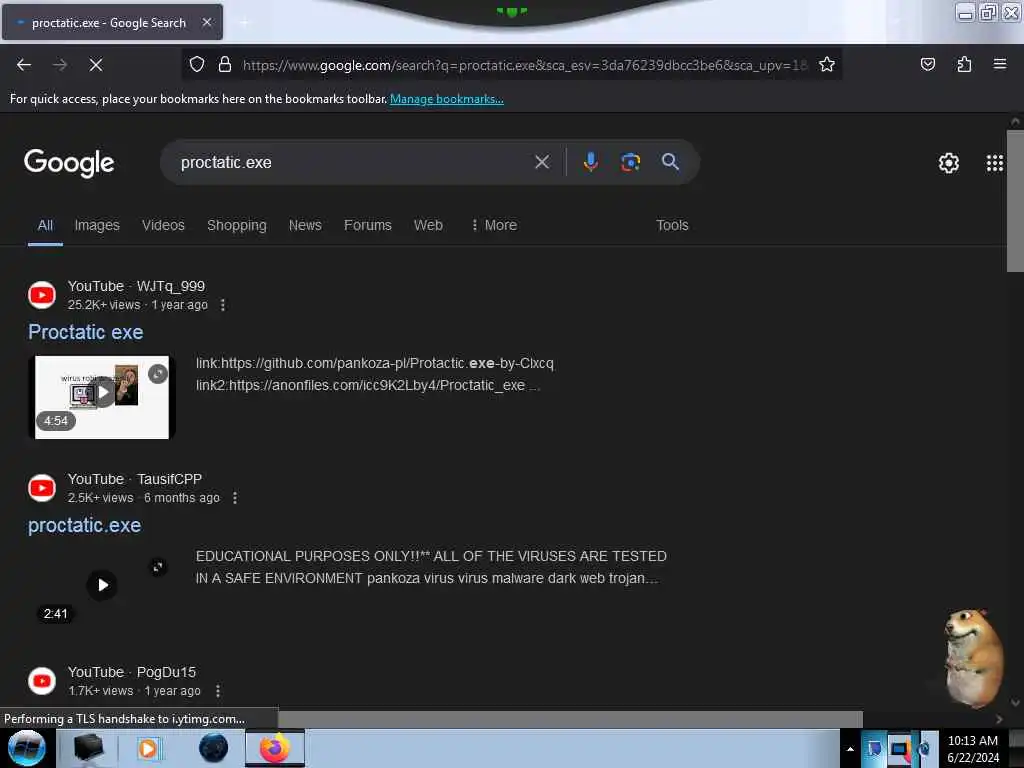This screenshot has width=1024, height=768.
Task: Bookmark this page with the star
Action: coord(827,65)
